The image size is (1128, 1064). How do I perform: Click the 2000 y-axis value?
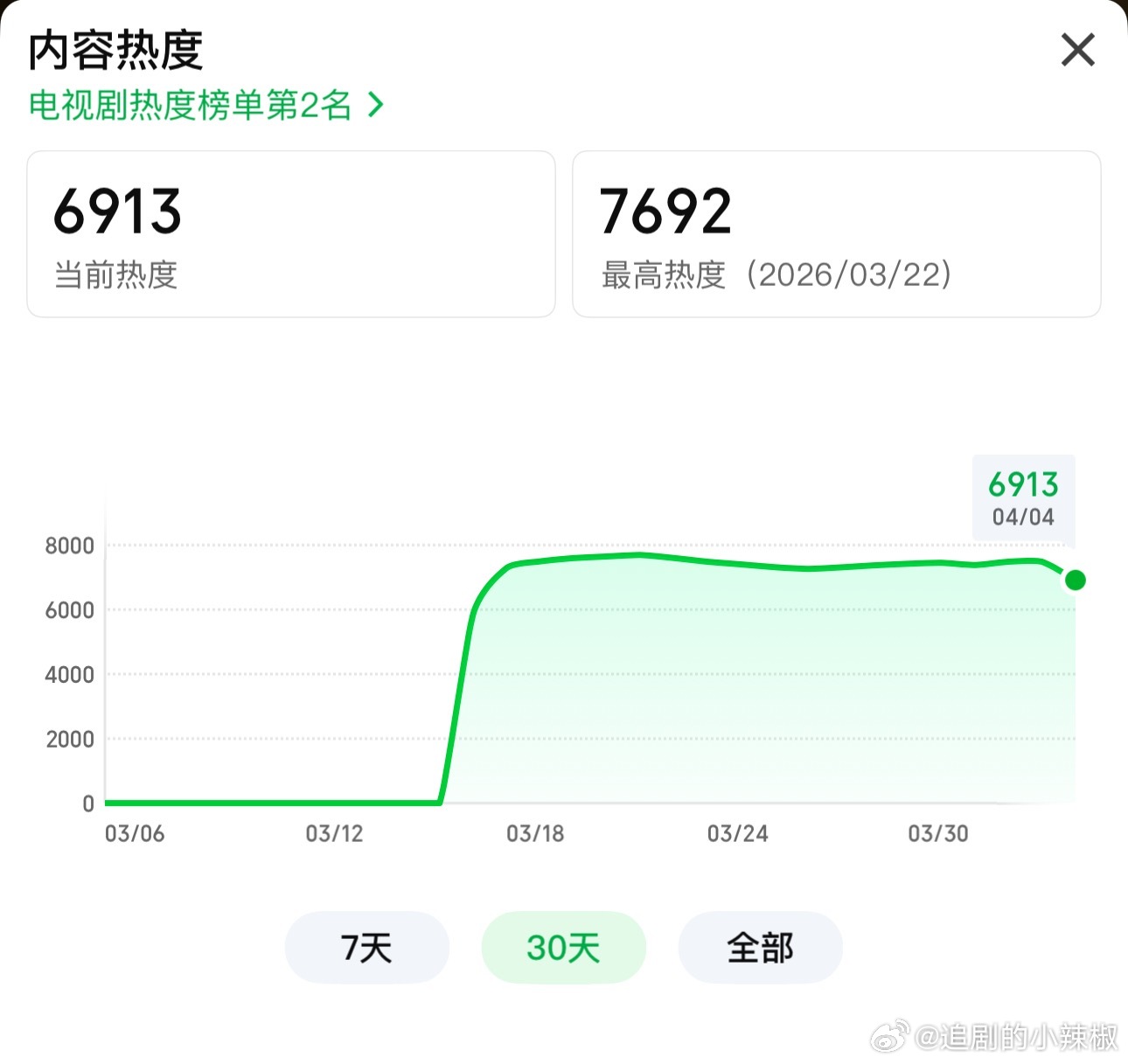[x=70, y=740]
